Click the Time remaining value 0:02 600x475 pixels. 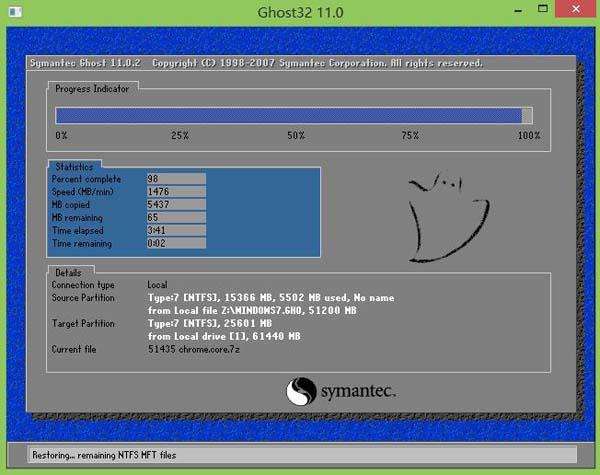click(x=176, y=243)
